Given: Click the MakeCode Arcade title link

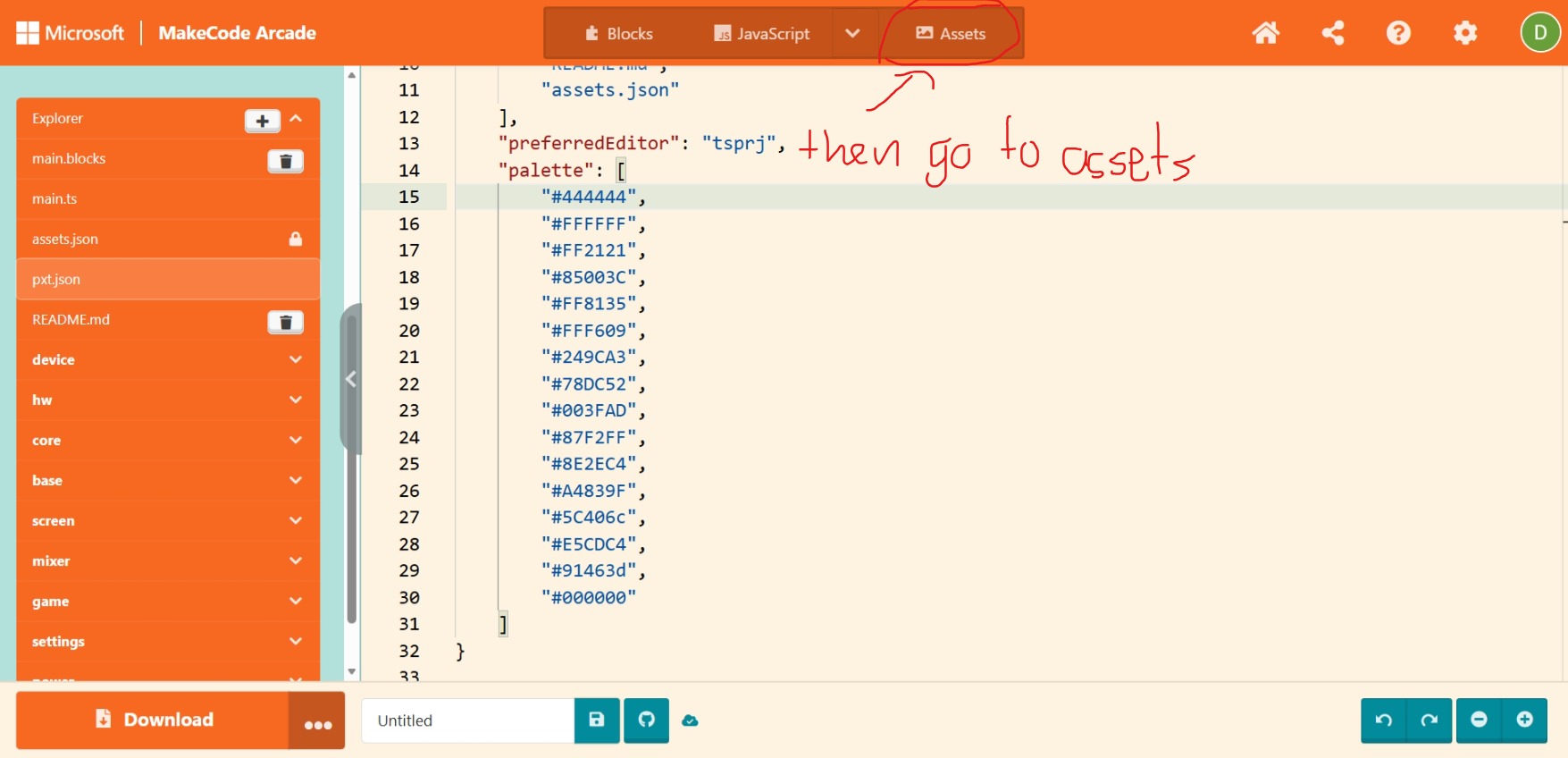Looking at the screenshot, I should (238, 33).
